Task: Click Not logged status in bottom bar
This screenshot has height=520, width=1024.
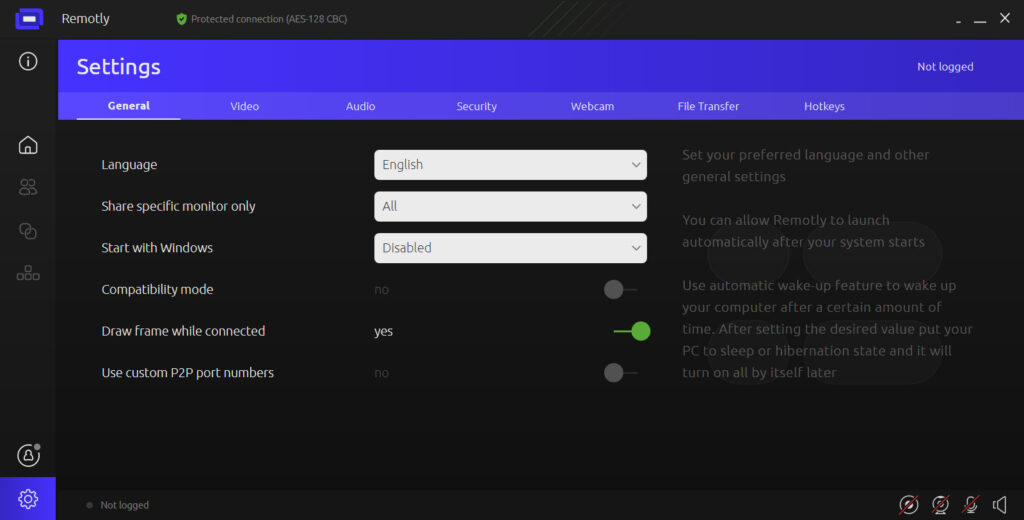Action: (x=124, y=505)
